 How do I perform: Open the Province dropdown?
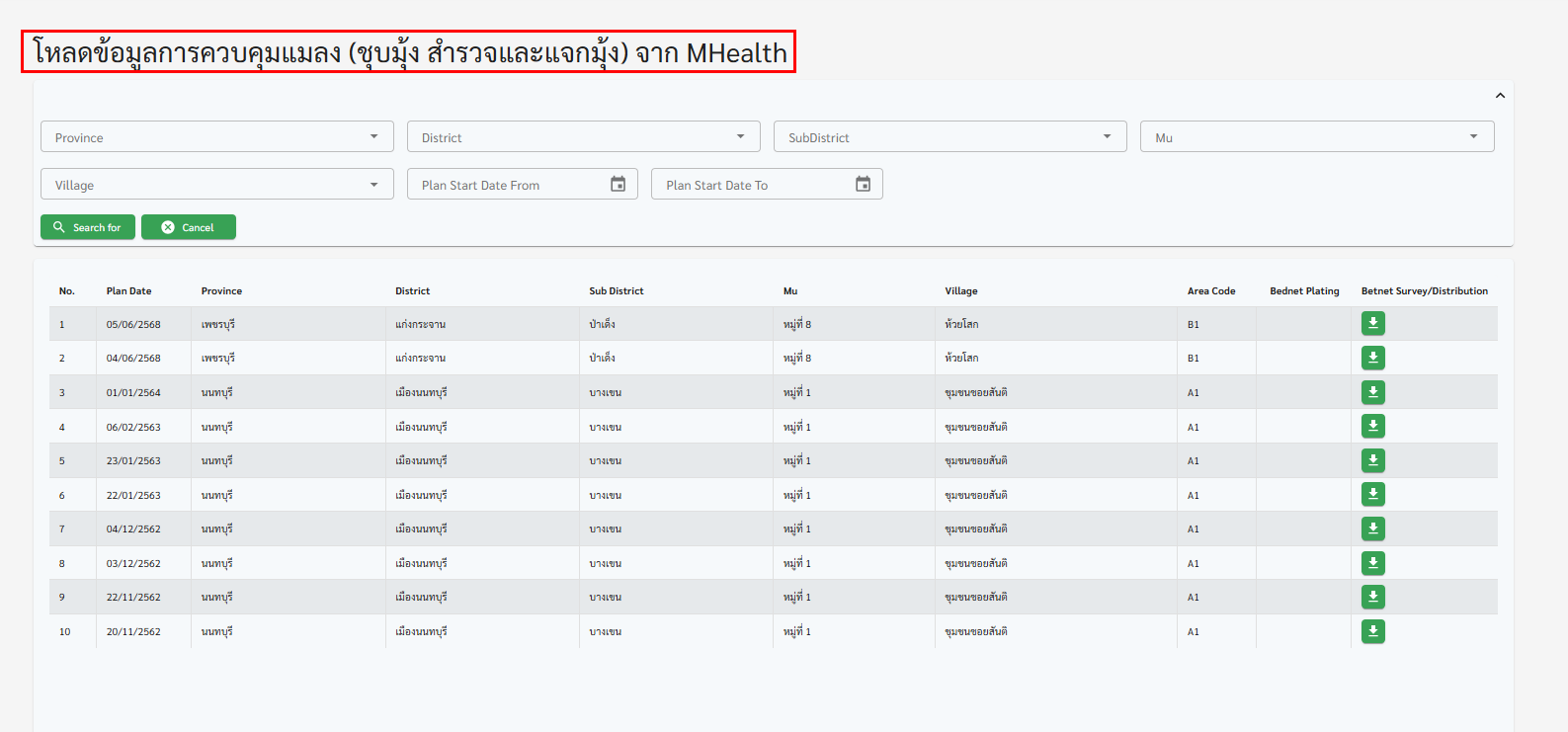216,137
